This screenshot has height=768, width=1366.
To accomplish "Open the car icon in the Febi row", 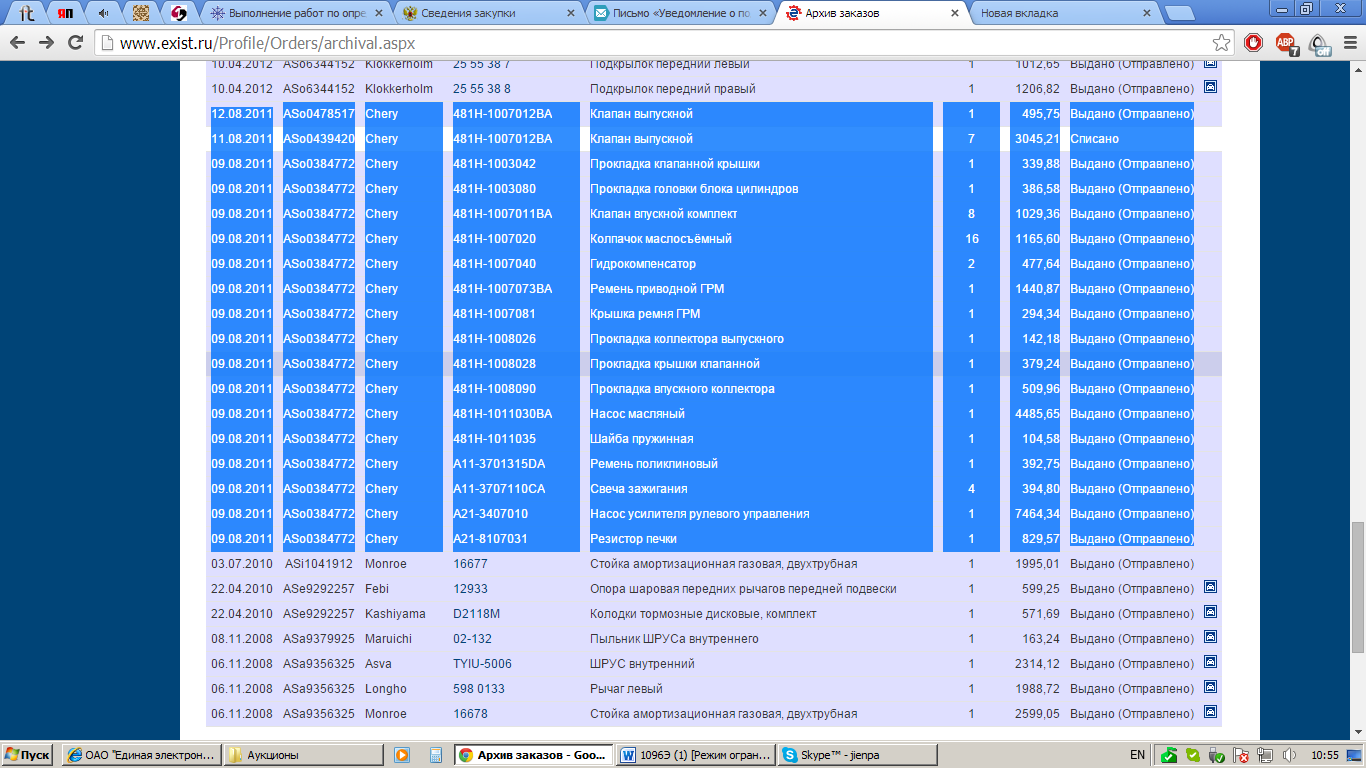I will [x=1209, y=587].
